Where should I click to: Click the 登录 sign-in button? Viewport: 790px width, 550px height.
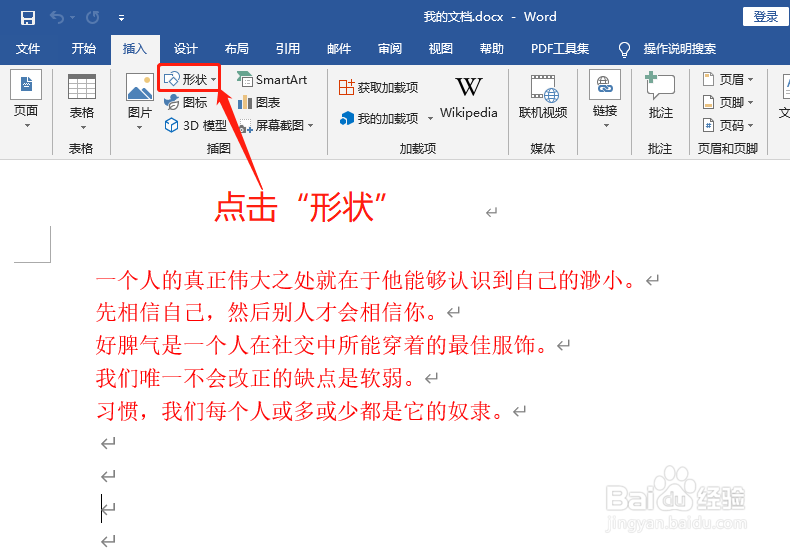click(765, 17)
